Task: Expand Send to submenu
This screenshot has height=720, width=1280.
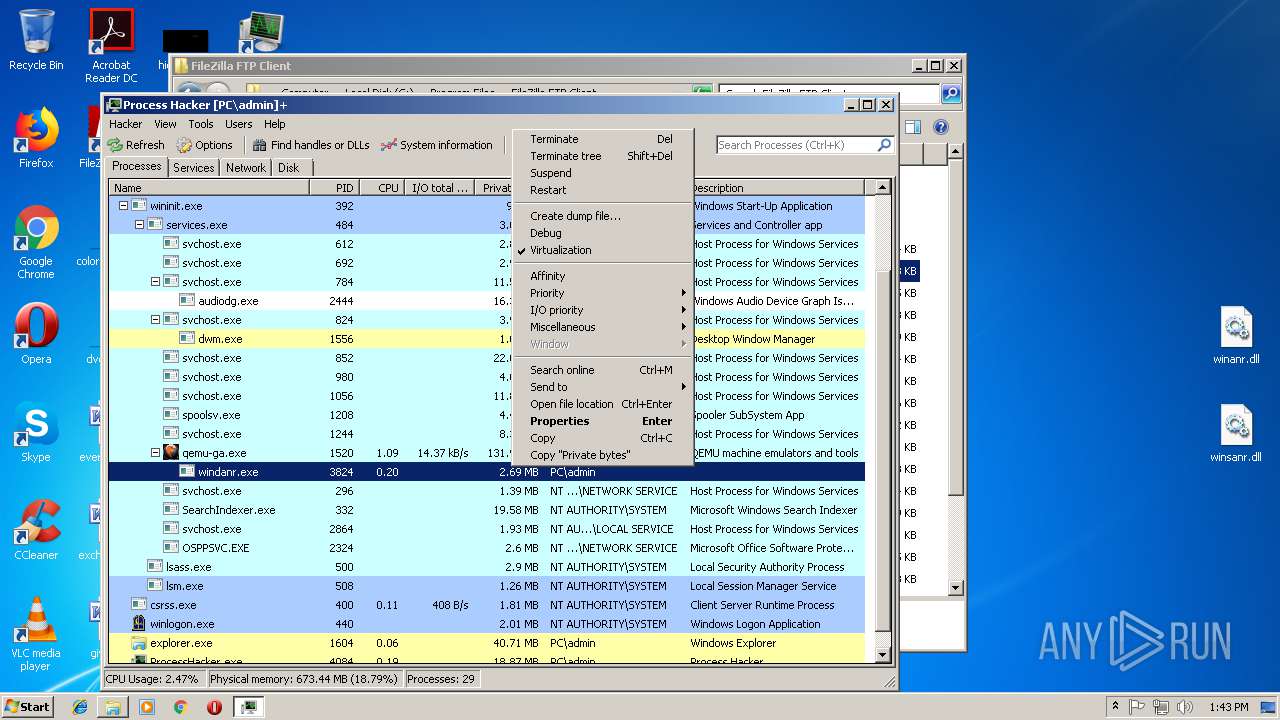Action: pos(602,387)
